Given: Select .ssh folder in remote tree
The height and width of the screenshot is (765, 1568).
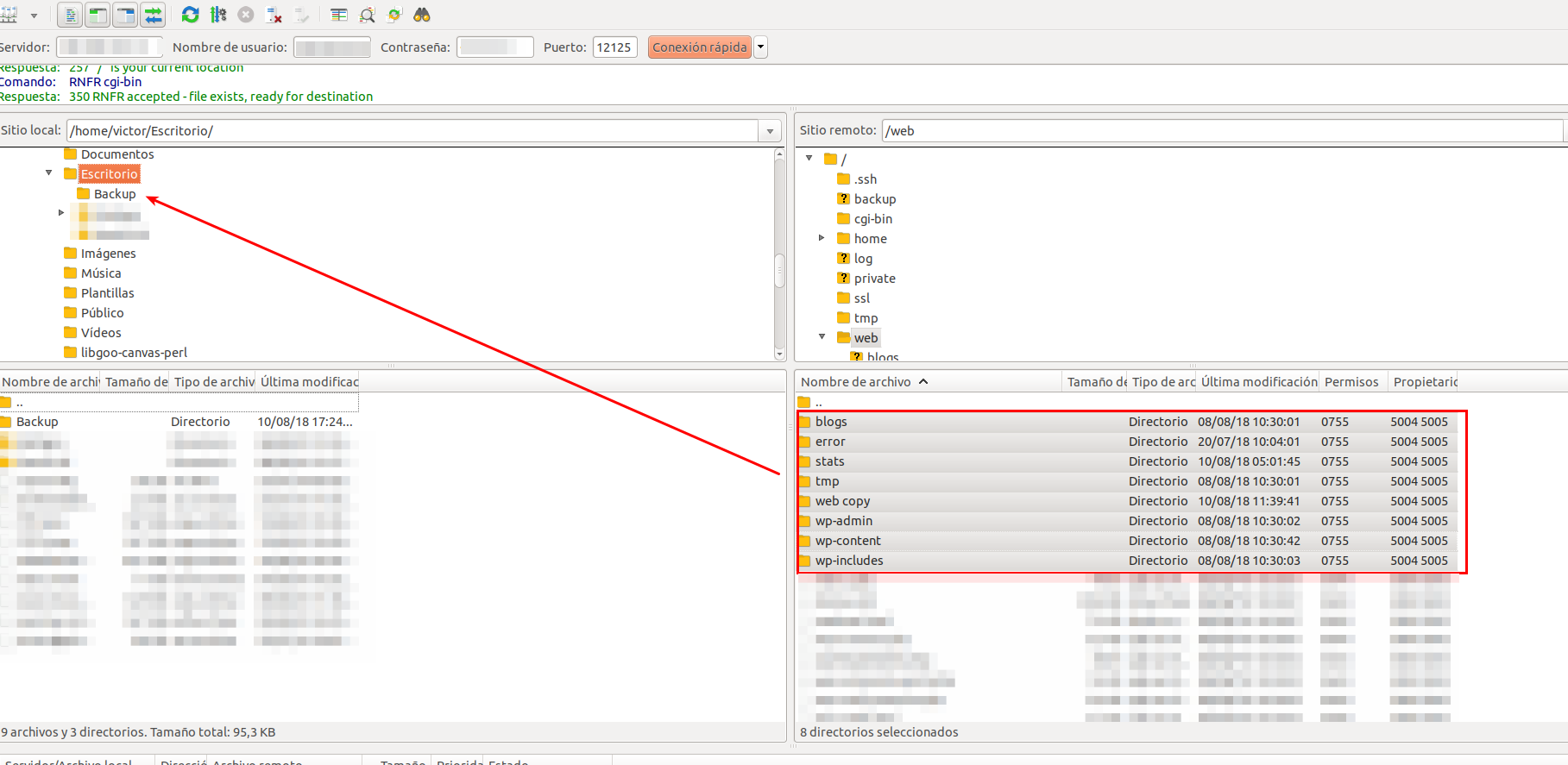Looking at the screenshot, I should [x=865, y=179].
